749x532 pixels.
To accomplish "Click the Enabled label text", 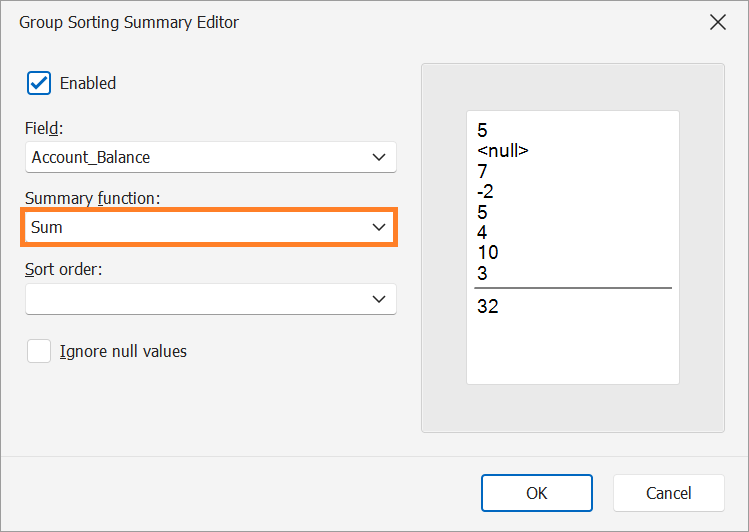I will click(x=88, y=83).
